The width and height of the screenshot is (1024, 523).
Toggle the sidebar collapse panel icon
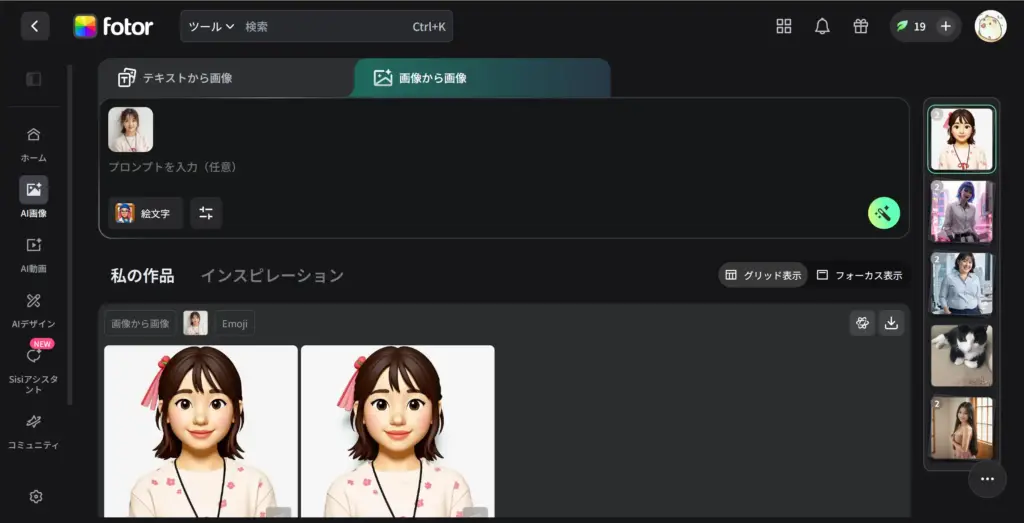click(34, 79)
